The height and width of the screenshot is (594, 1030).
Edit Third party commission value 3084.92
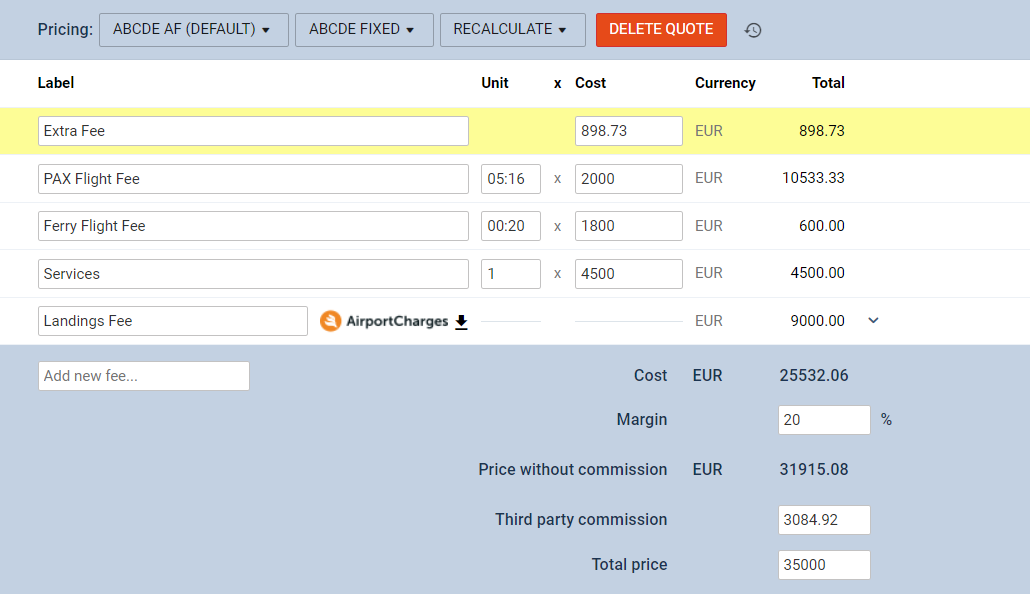point(824,520)
